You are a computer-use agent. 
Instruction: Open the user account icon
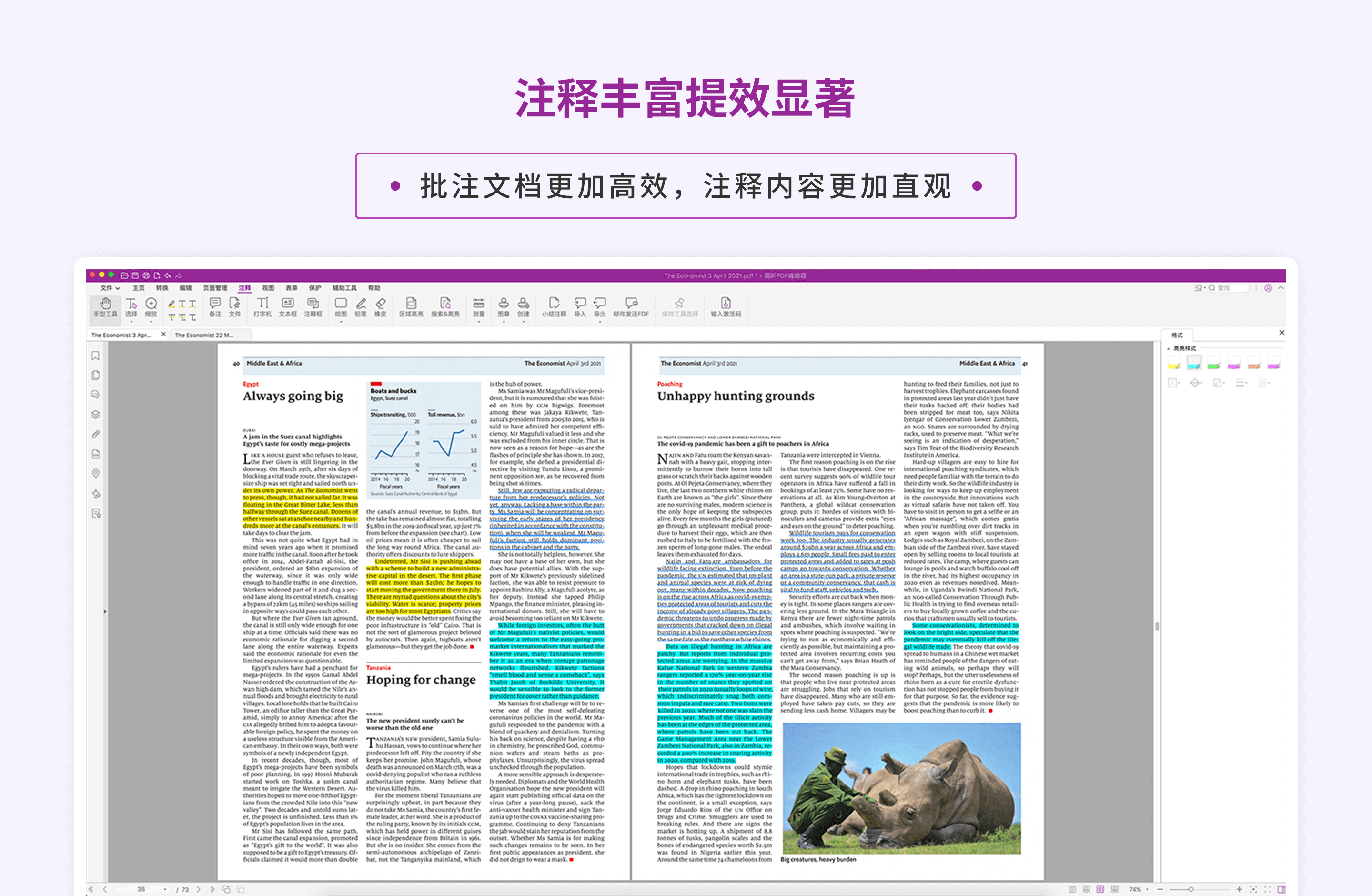point(1268,288)
